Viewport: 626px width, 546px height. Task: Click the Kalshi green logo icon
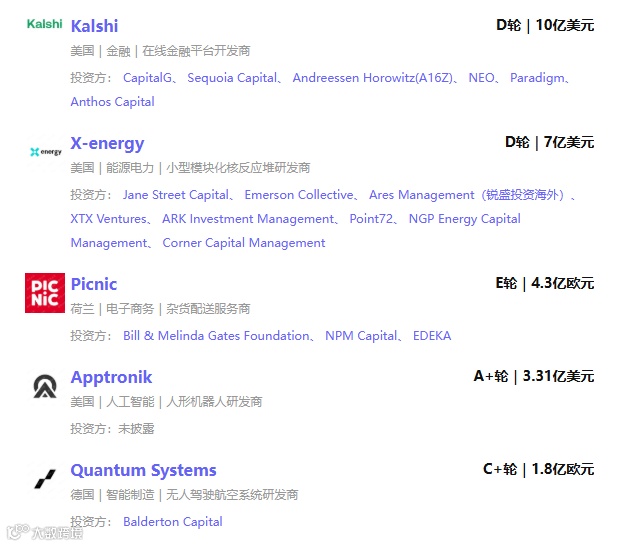click(44, 24)
